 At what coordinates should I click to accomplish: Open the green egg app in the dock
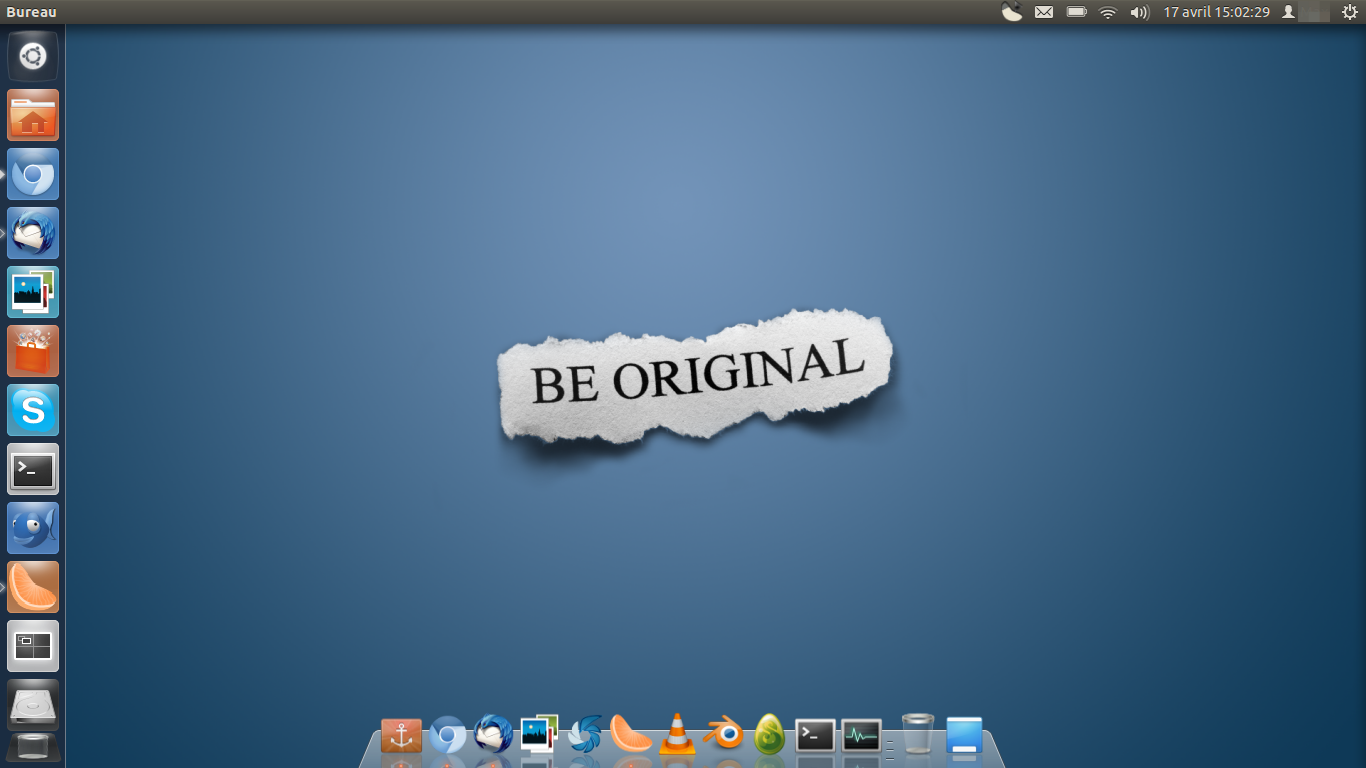point(769,735)
